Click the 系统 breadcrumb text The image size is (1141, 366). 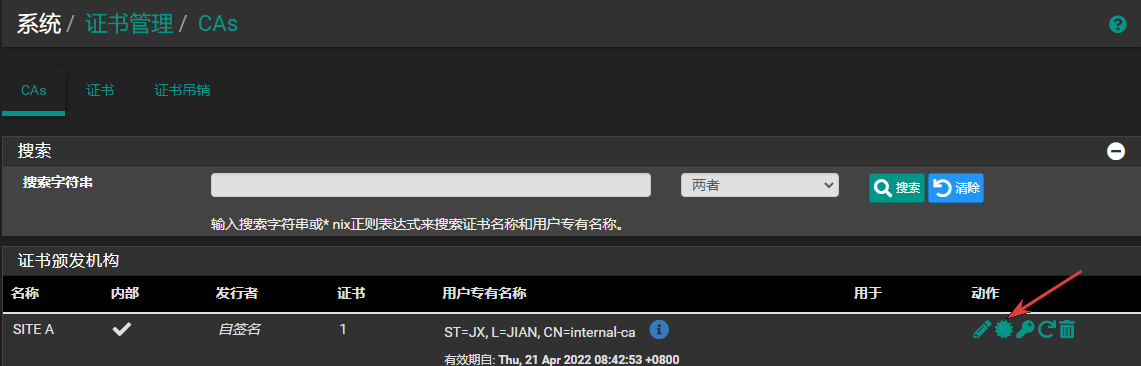tap(39, 24)
